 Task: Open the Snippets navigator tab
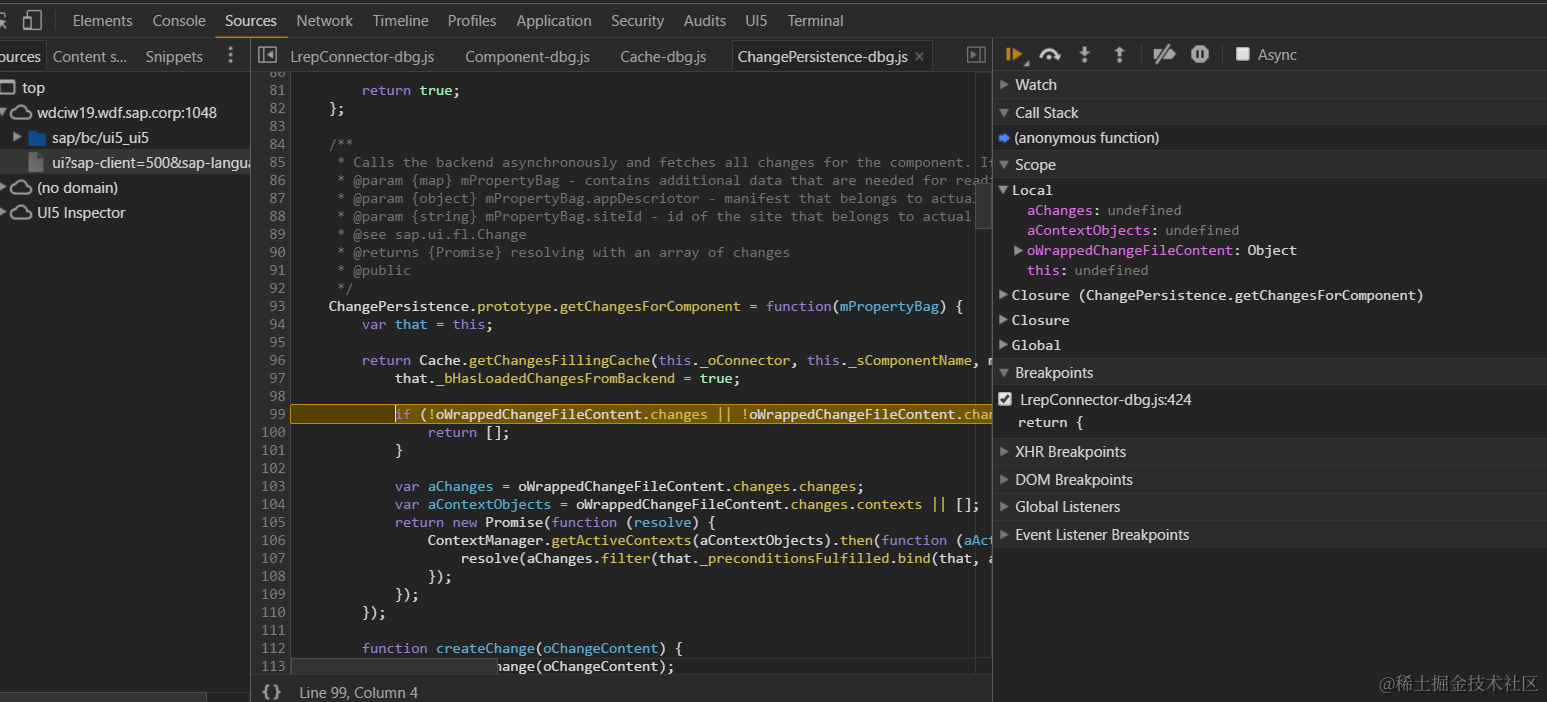click(x=174, y=57)
